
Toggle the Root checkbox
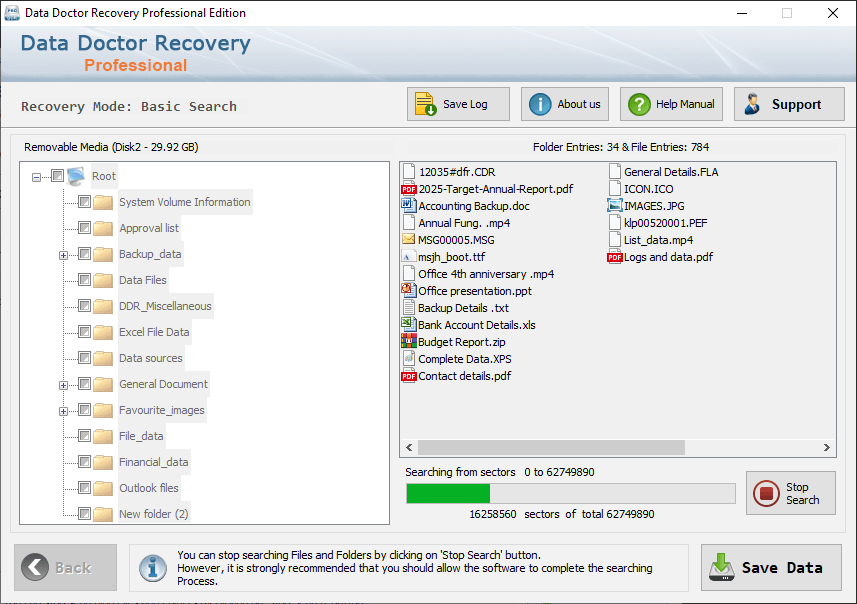(57, 175)
